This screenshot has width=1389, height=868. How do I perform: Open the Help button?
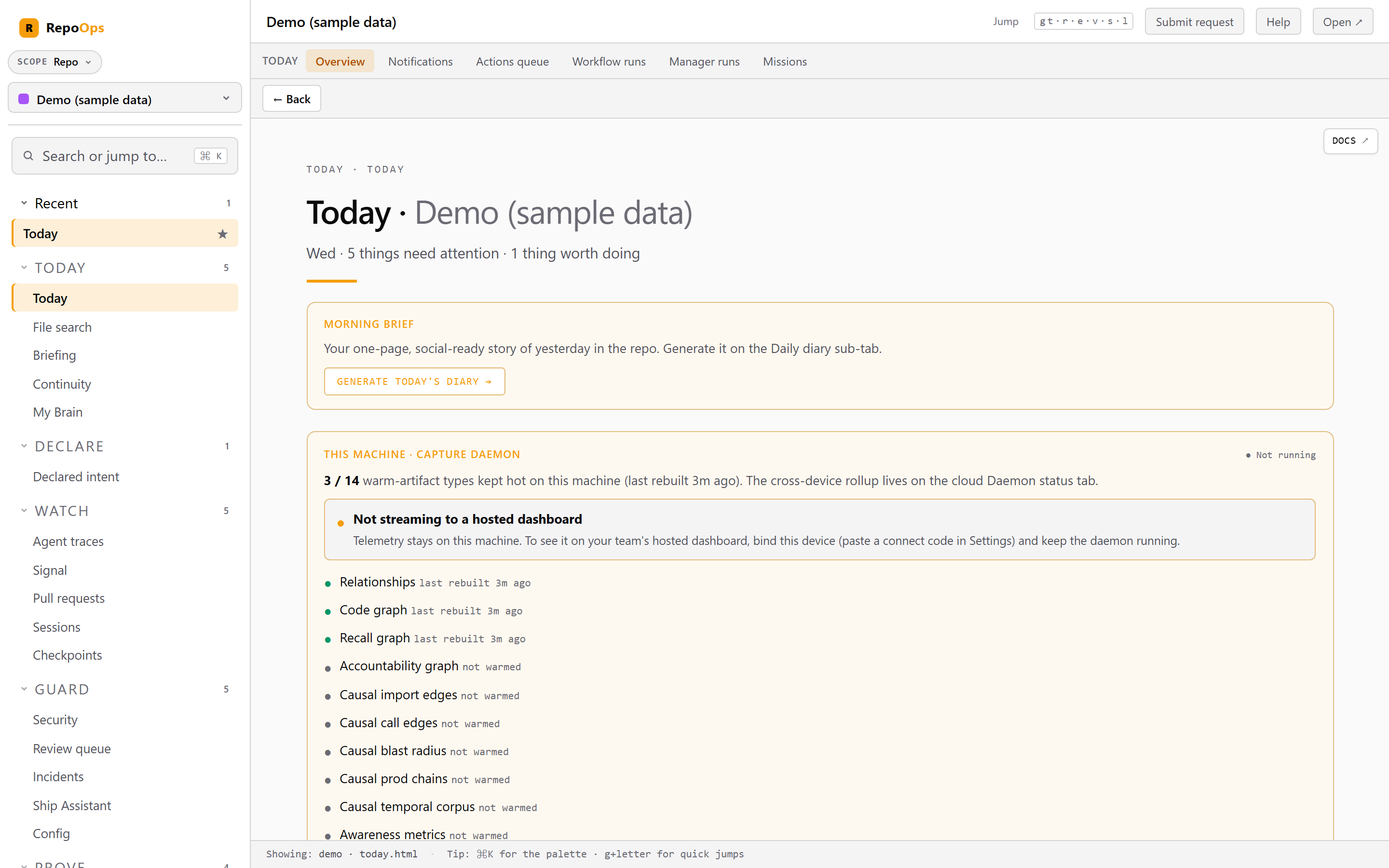1278,22
